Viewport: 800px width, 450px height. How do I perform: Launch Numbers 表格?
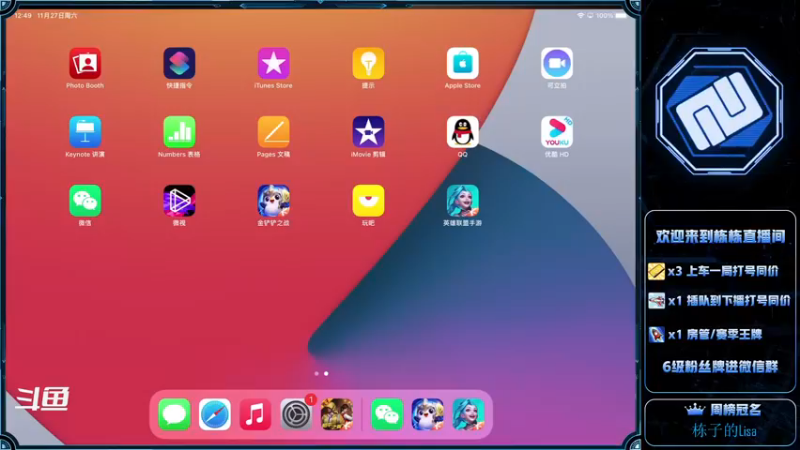[179, 132]
